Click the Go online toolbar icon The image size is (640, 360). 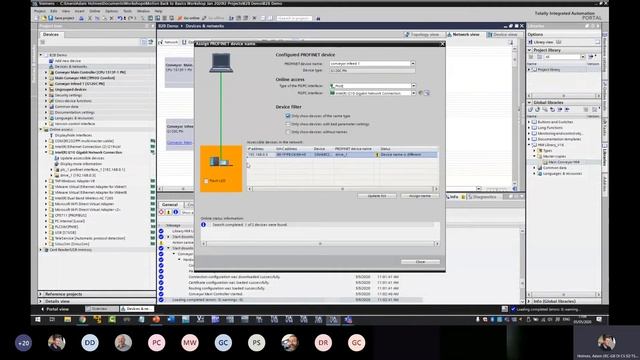180,18
